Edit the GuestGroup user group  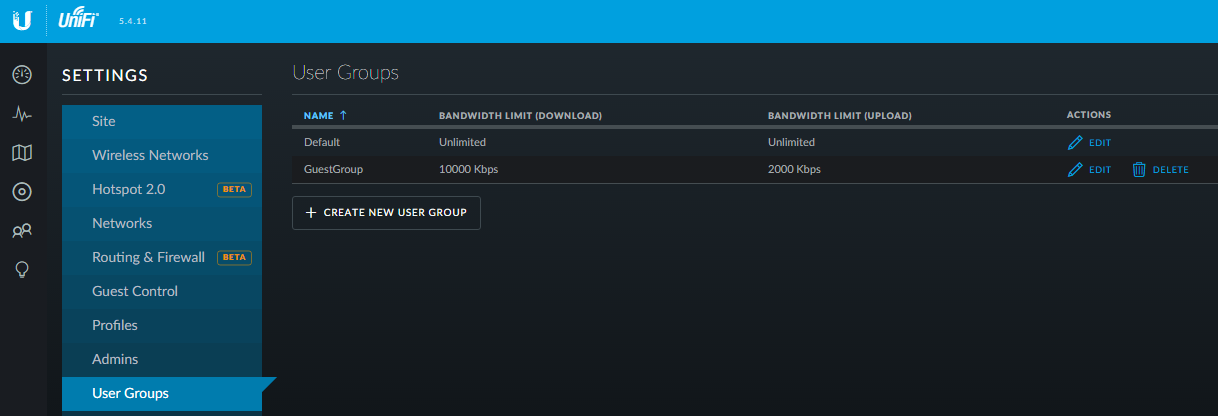(1089, 170)
